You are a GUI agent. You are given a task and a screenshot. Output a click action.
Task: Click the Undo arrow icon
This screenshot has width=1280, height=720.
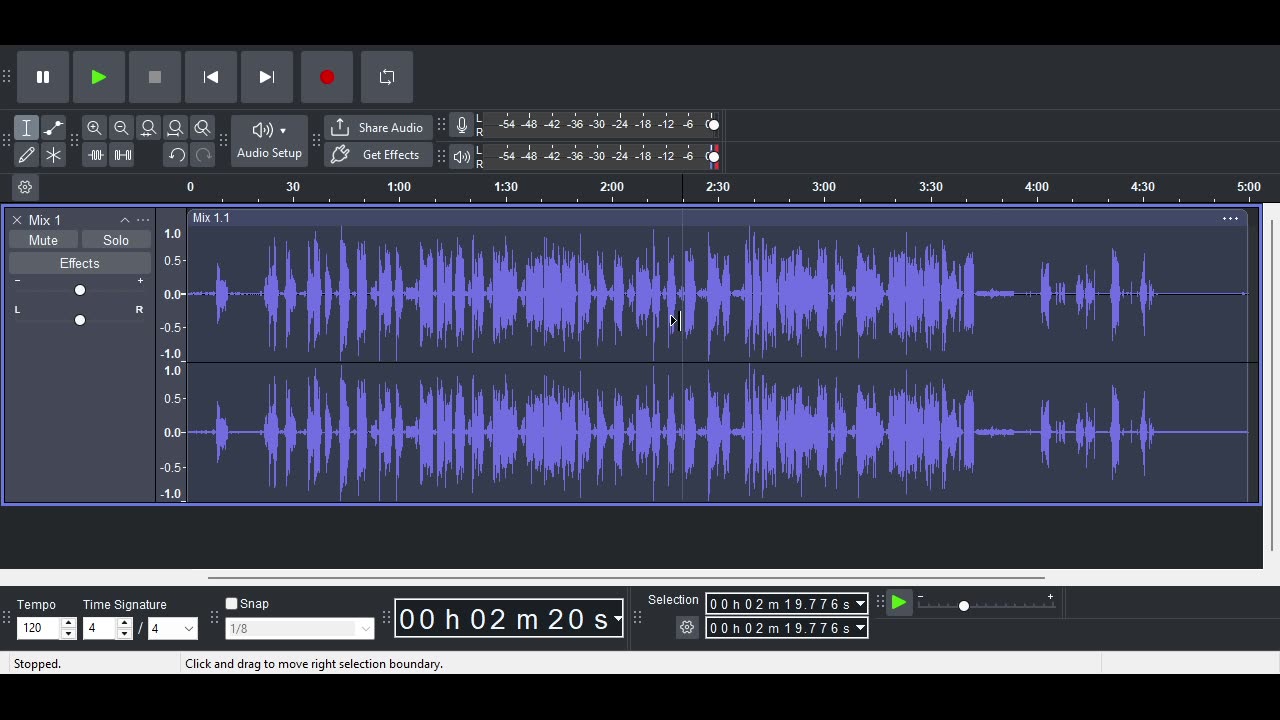point(176,155)
